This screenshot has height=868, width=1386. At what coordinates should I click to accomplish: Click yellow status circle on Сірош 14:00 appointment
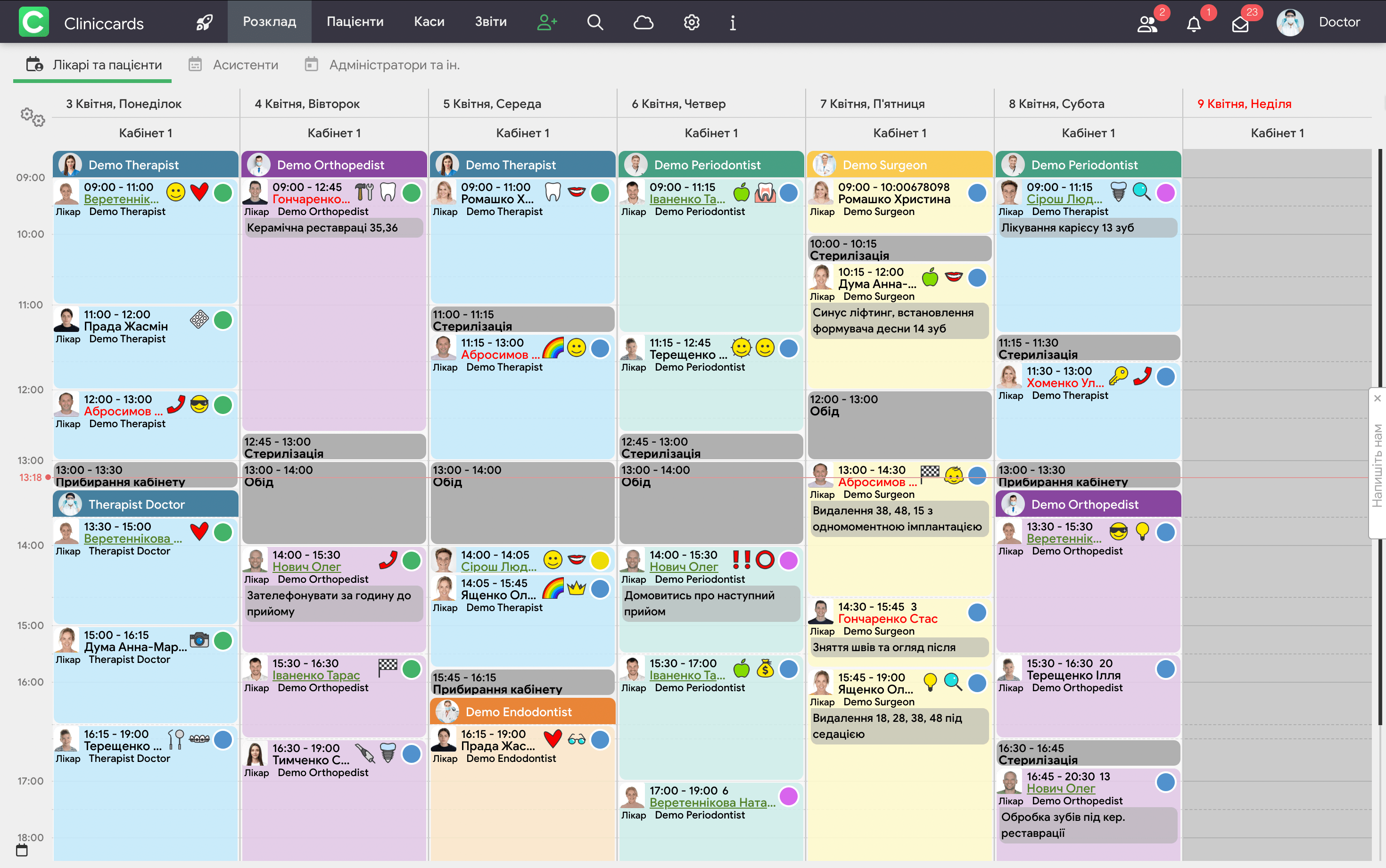click(600, 560)
